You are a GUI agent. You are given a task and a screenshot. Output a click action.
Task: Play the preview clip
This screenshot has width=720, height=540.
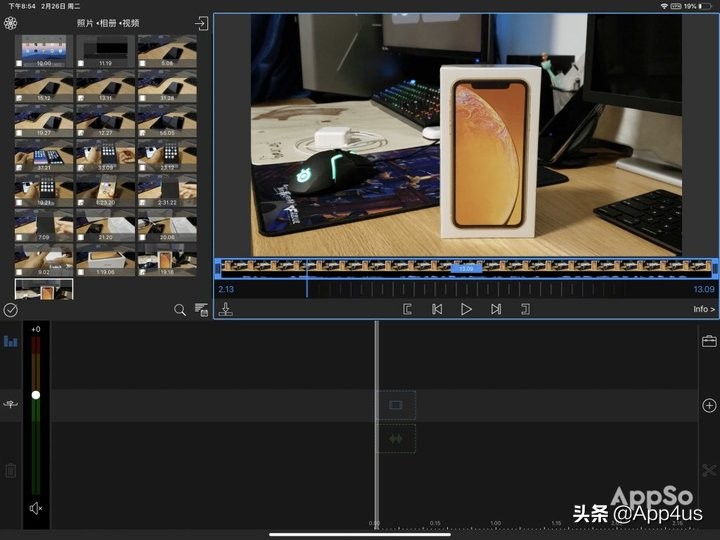click(x=466, y=309)
